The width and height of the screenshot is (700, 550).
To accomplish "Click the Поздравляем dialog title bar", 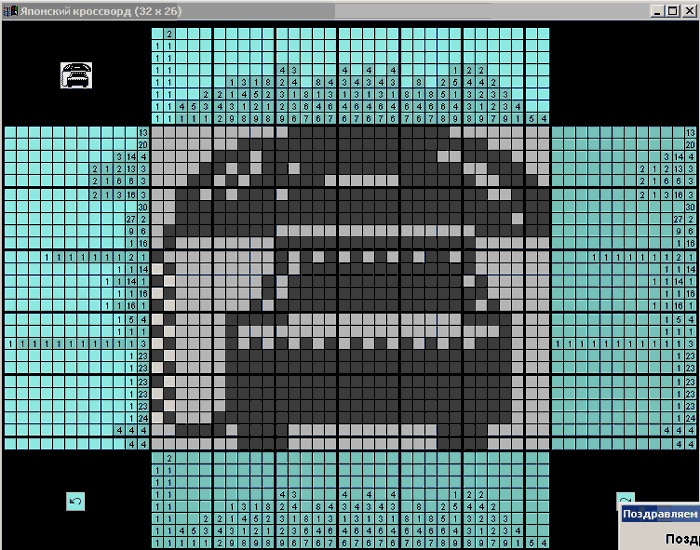I will (661, 514).
